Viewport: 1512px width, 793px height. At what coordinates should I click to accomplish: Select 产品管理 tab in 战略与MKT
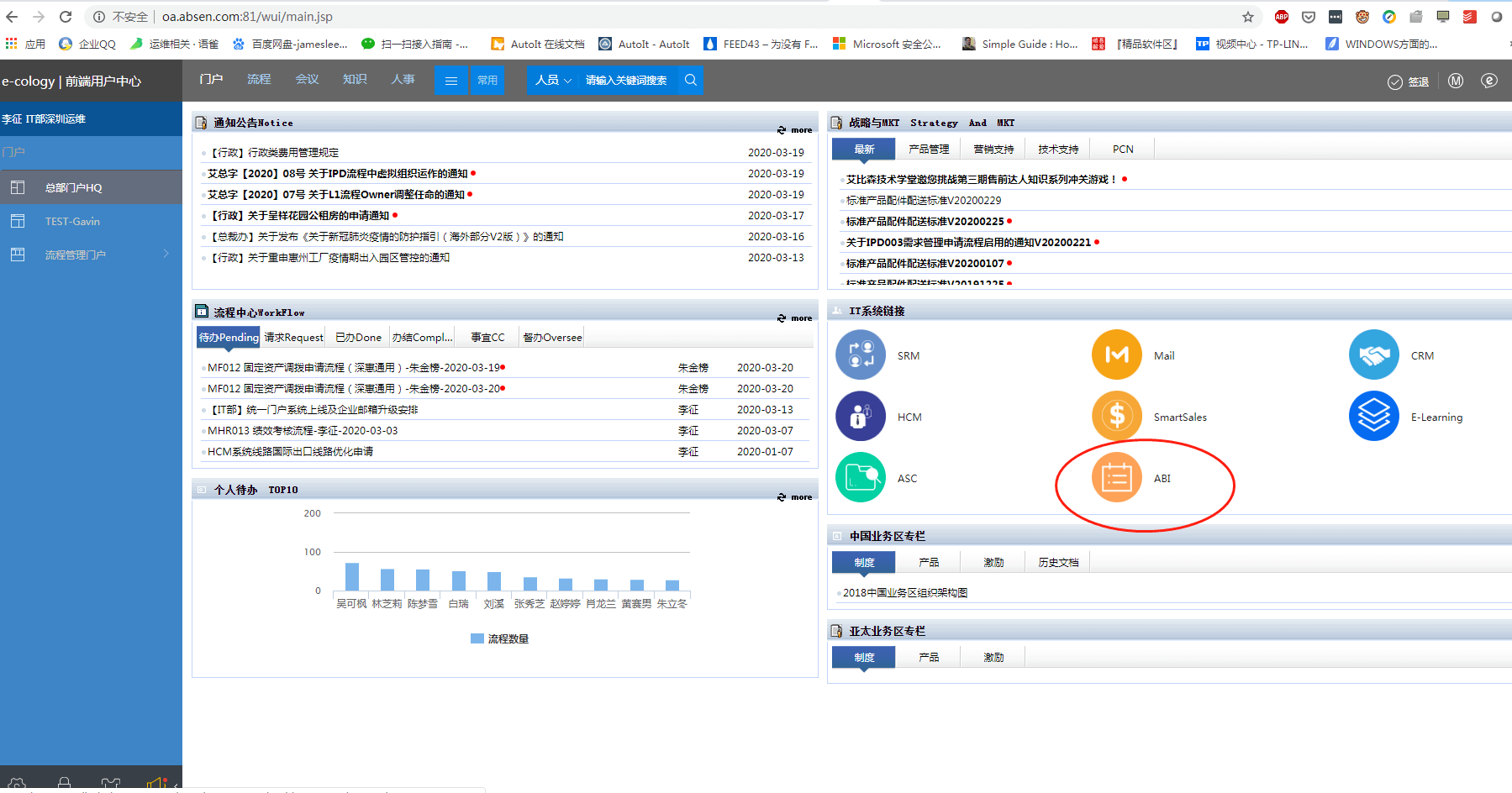click(x=929, y=149)
